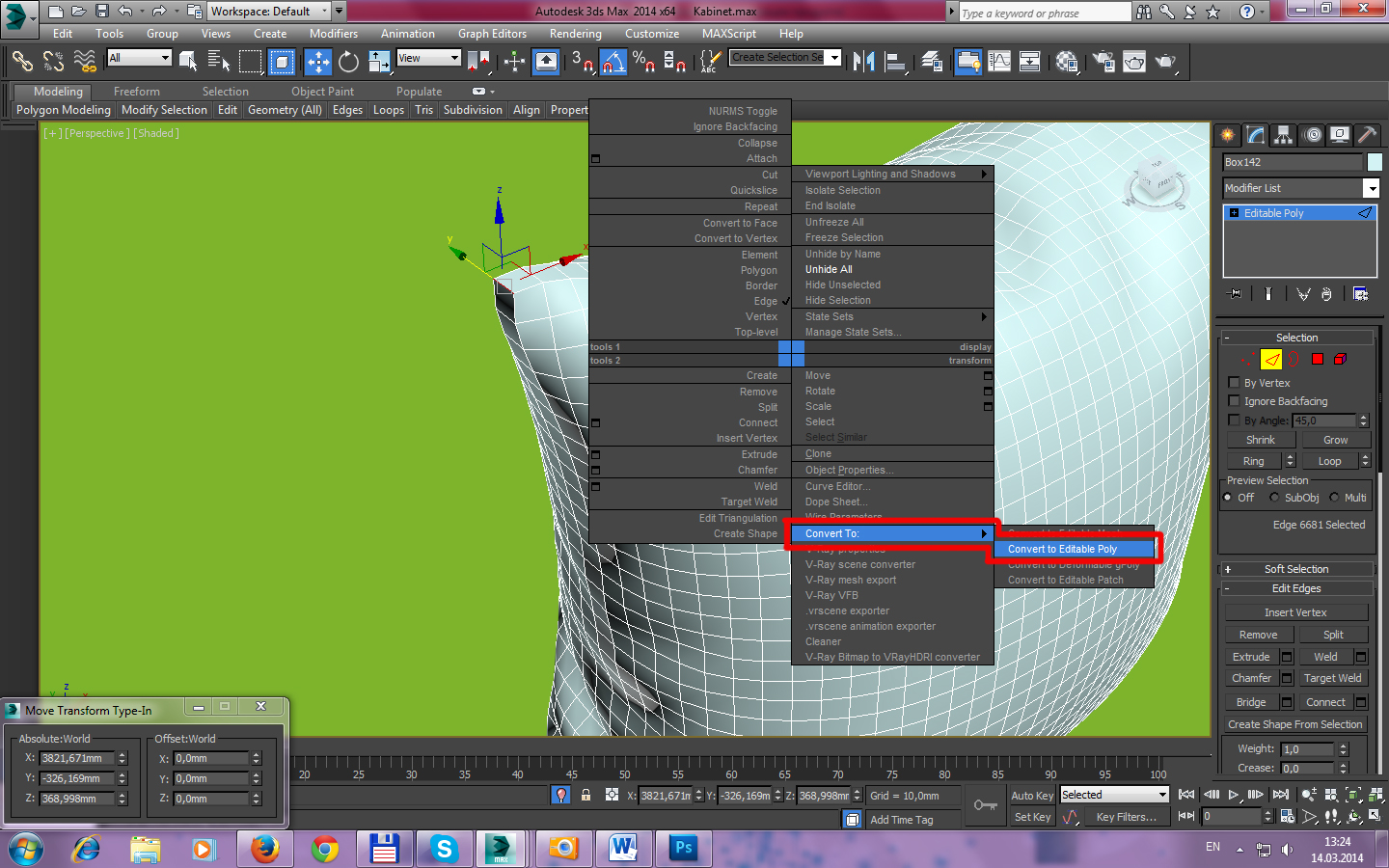Open the Workspace Default dropdown
The height and width of the screenshot is (868, 1389).
click(x=270, y=12)
